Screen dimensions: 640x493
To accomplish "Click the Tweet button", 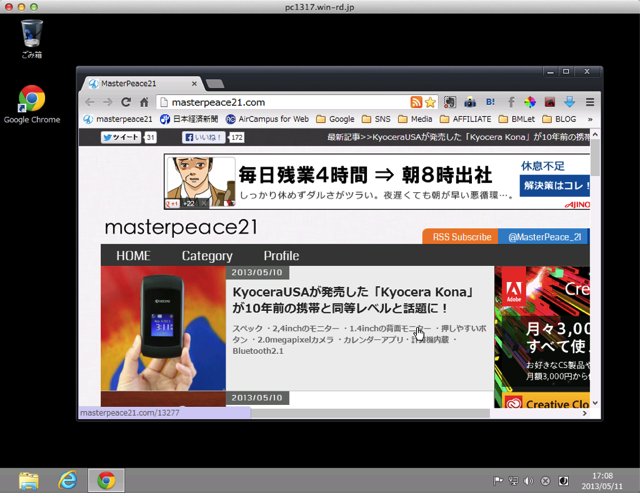I will tap(121, 137).
